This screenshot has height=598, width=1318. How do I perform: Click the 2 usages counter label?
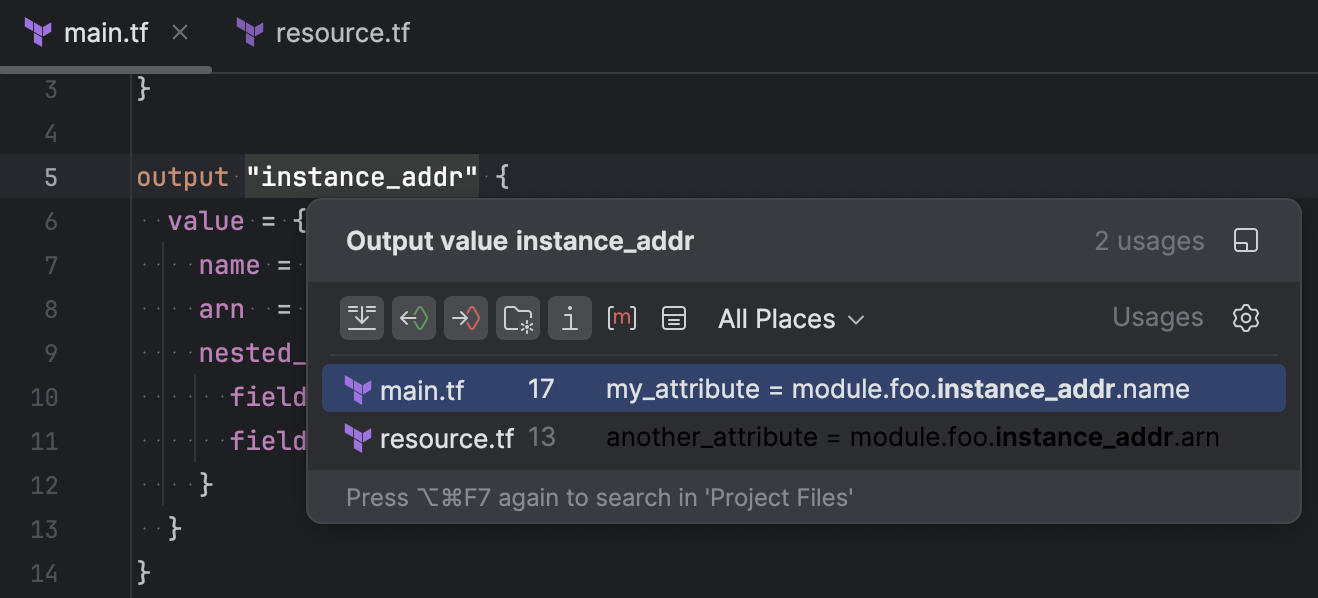[x=1148, y=240]
